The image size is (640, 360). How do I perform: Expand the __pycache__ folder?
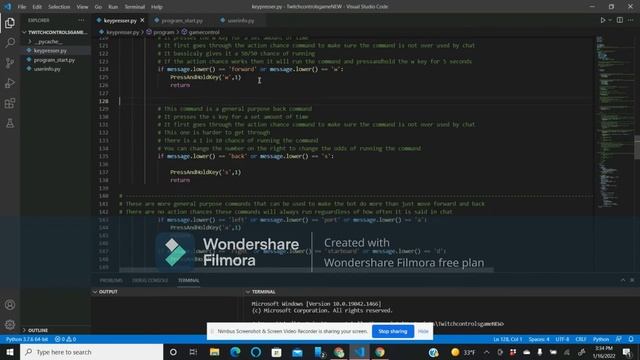click(x=56, y=42)
